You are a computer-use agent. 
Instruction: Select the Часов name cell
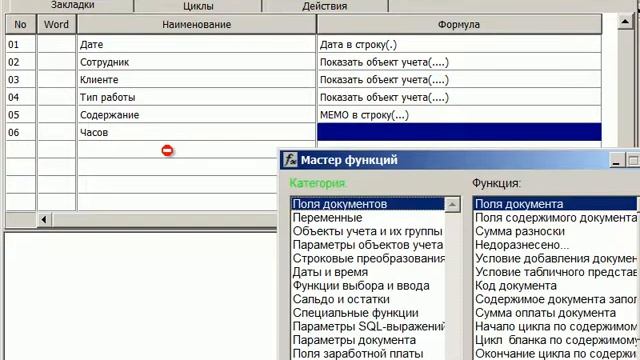coord(196,132)
